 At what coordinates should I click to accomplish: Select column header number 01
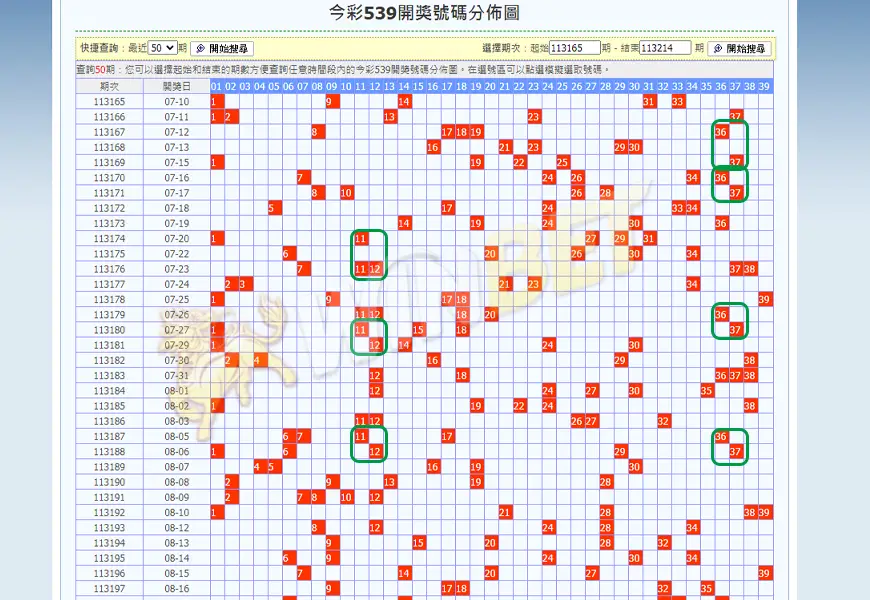(217, 86)
